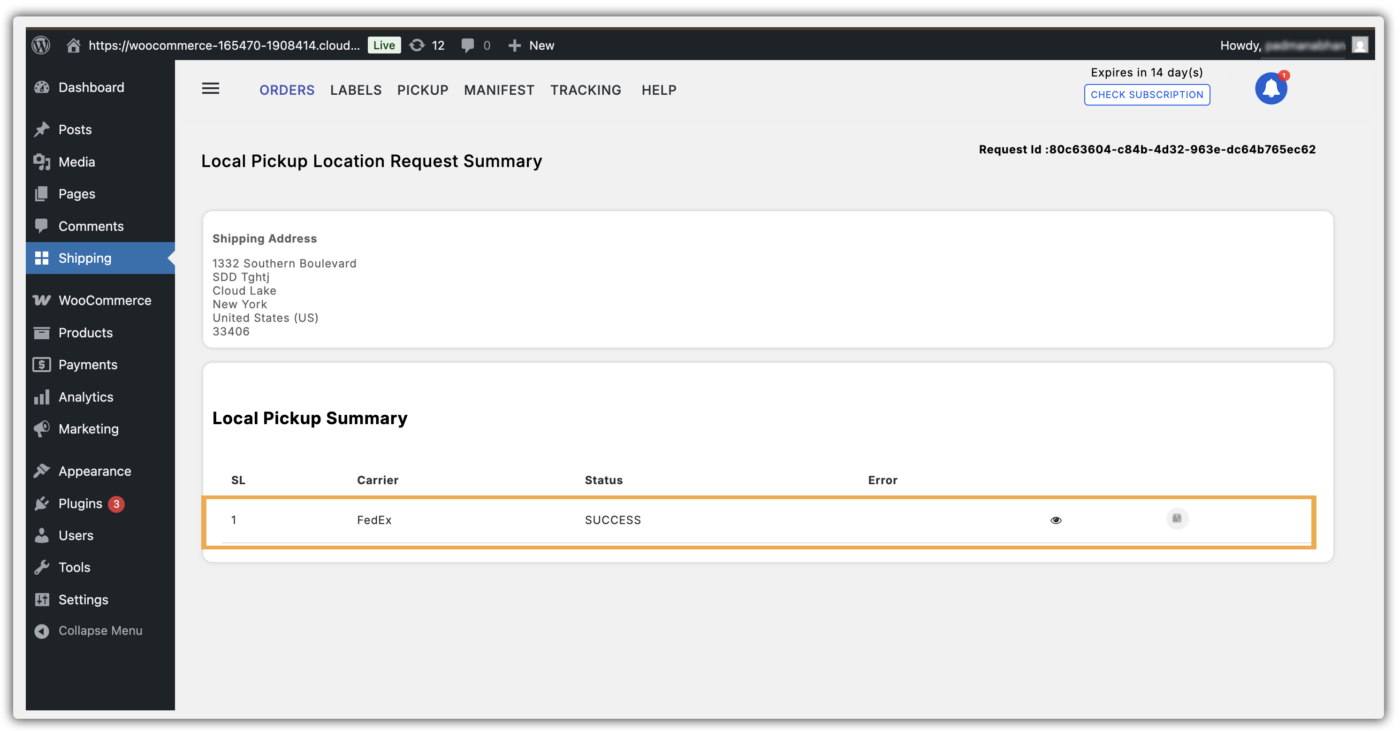This screenshot has height=731, width=1400.
Task: Go to the TRACKING tab
Action: tap(586, 90)
